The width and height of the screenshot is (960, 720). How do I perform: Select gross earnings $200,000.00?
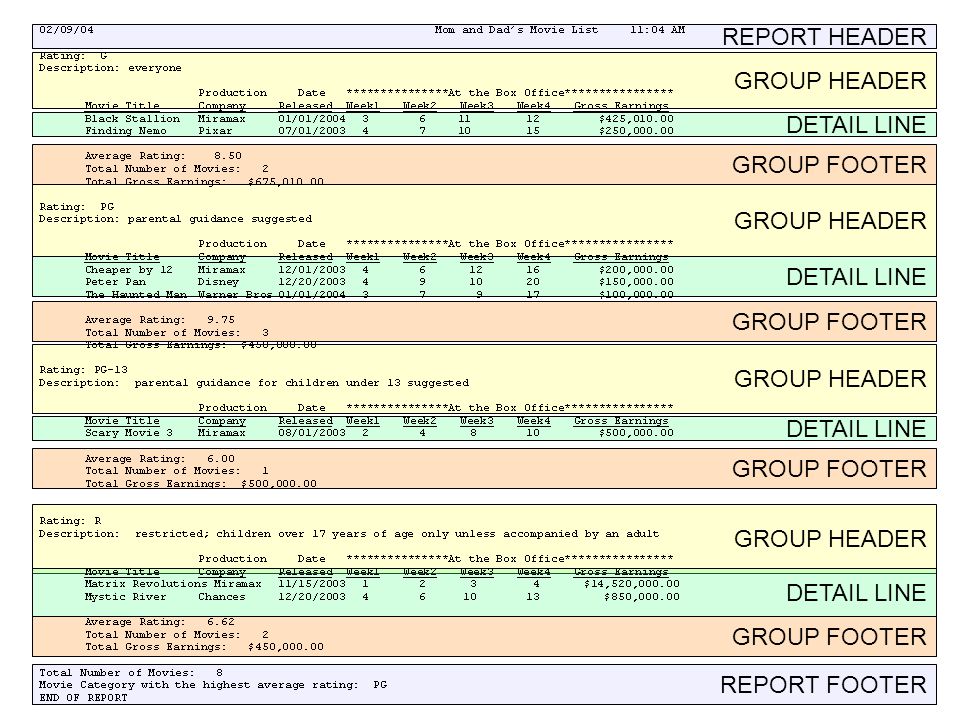point(636,270)
